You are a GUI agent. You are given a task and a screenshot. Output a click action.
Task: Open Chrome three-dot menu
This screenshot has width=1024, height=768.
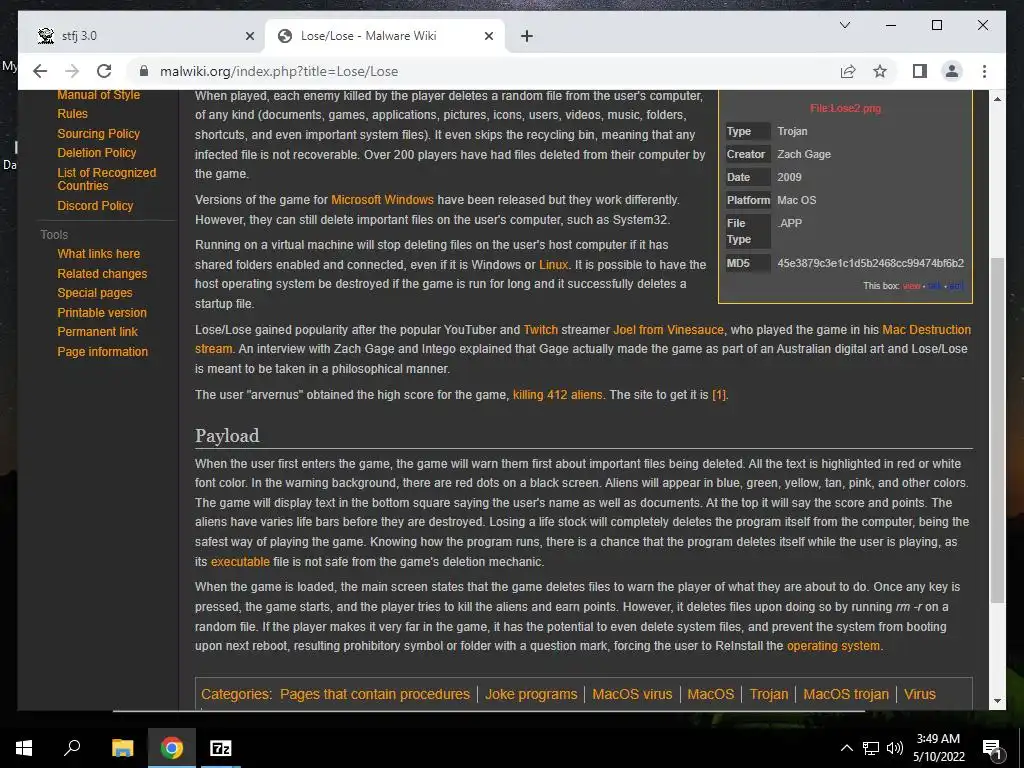point(984,71)
